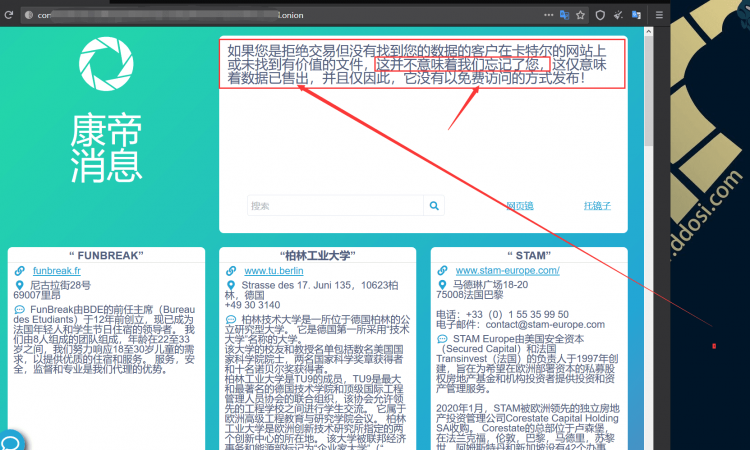The width and height of the screenshot is (750, 450).
Task: Reload the page with the refresh icon
Action: coord(8,15)
